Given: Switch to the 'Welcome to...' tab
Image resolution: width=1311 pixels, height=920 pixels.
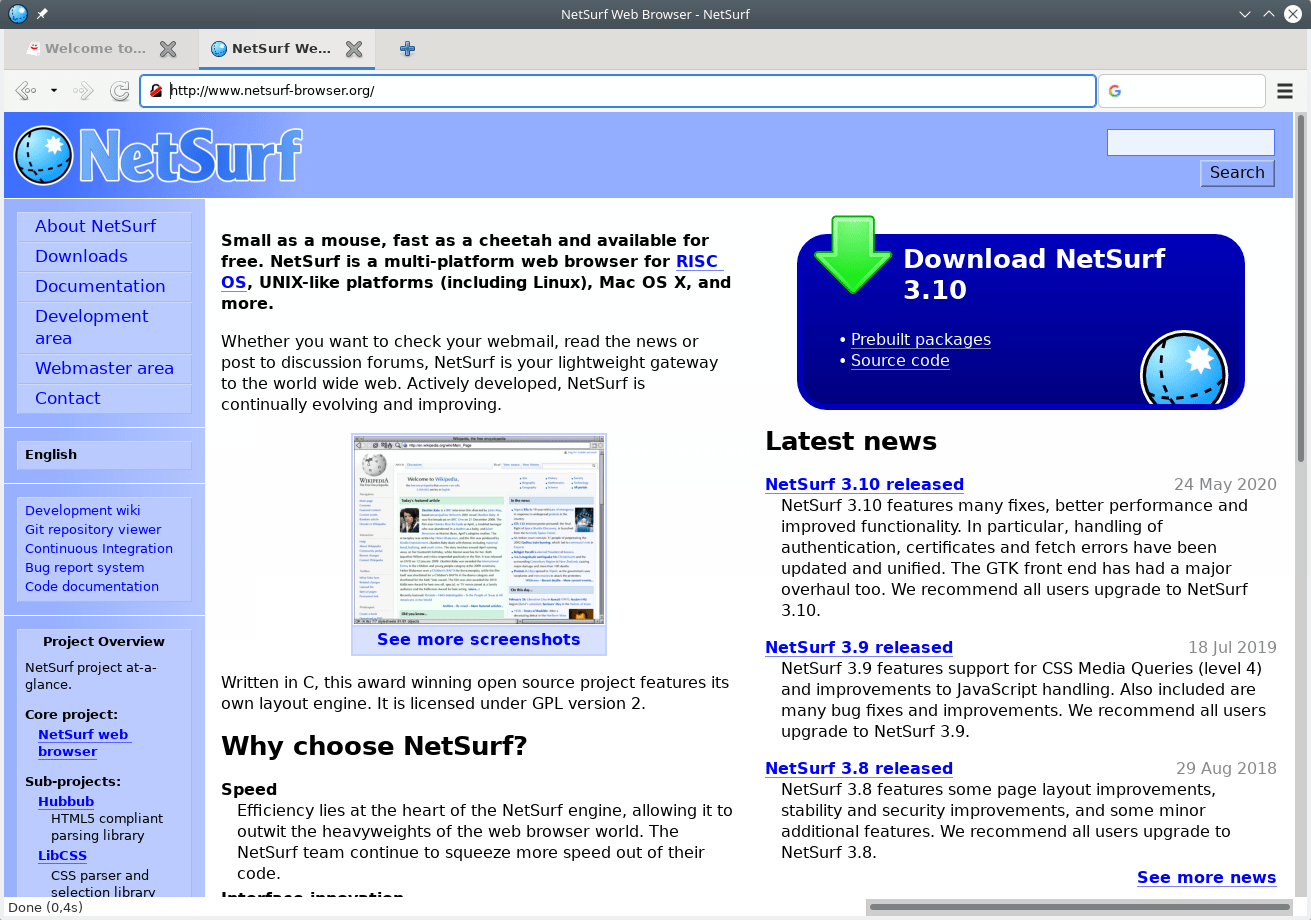Looking at the screenshot, I should click(86, 48).
